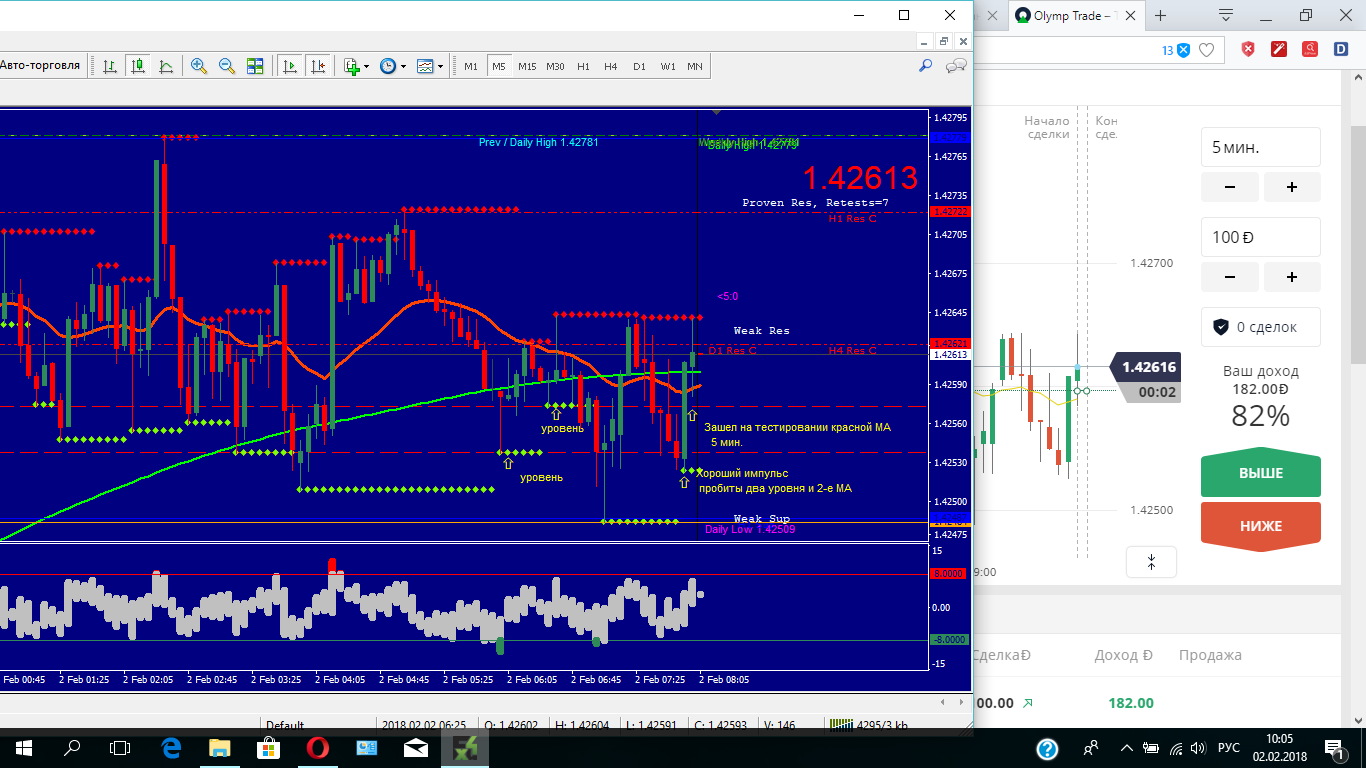Tile chart windows in MetaTrader
Viewport: 1366px width, 768px height.
click(255, 66)
